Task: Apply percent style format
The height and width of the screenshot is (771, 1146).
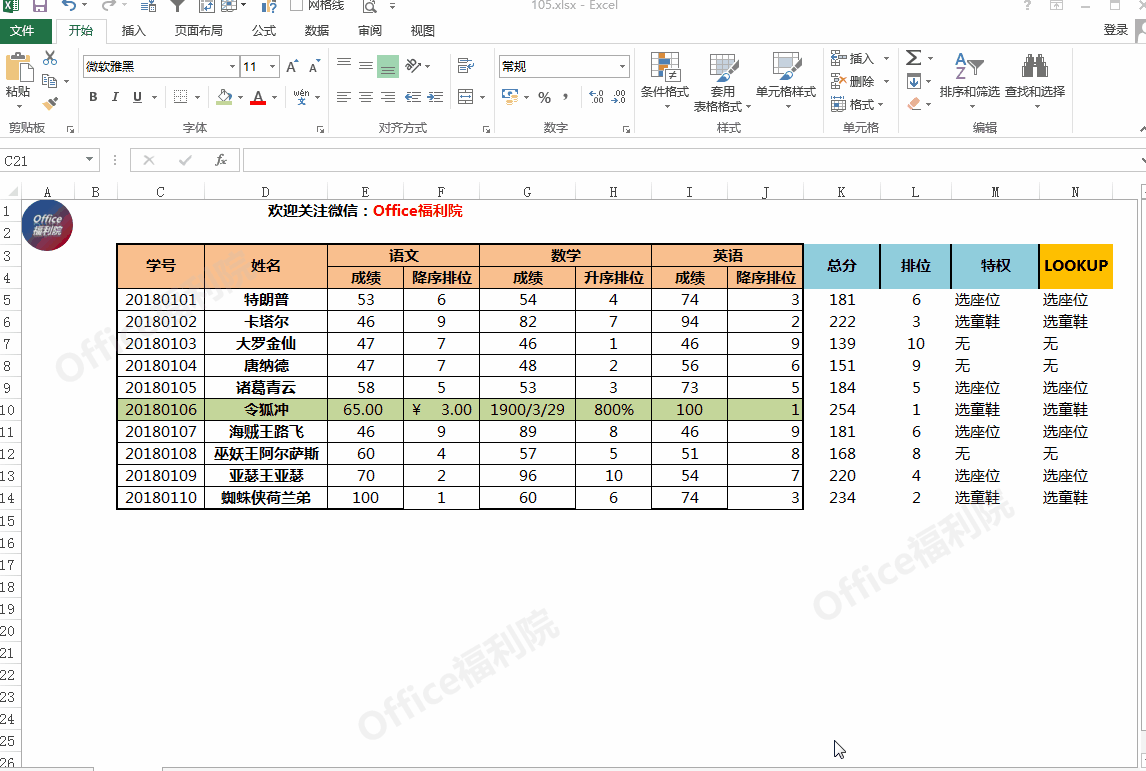Action: pos(544,97)
